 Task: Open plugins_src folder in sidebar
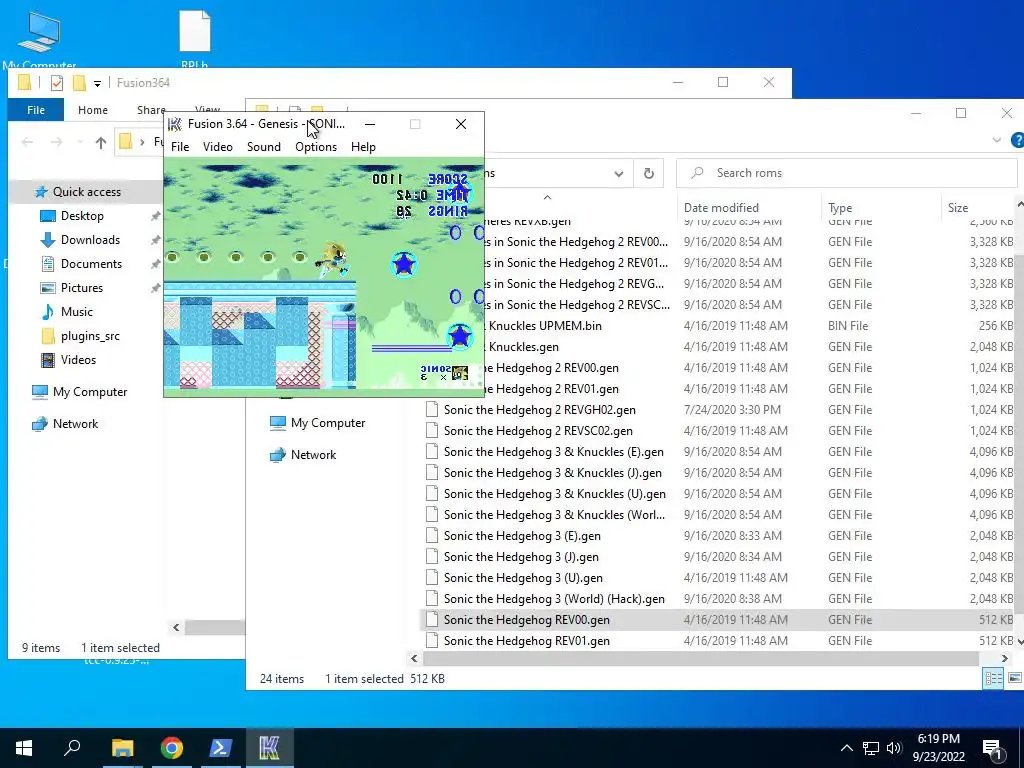pos(90,336)
